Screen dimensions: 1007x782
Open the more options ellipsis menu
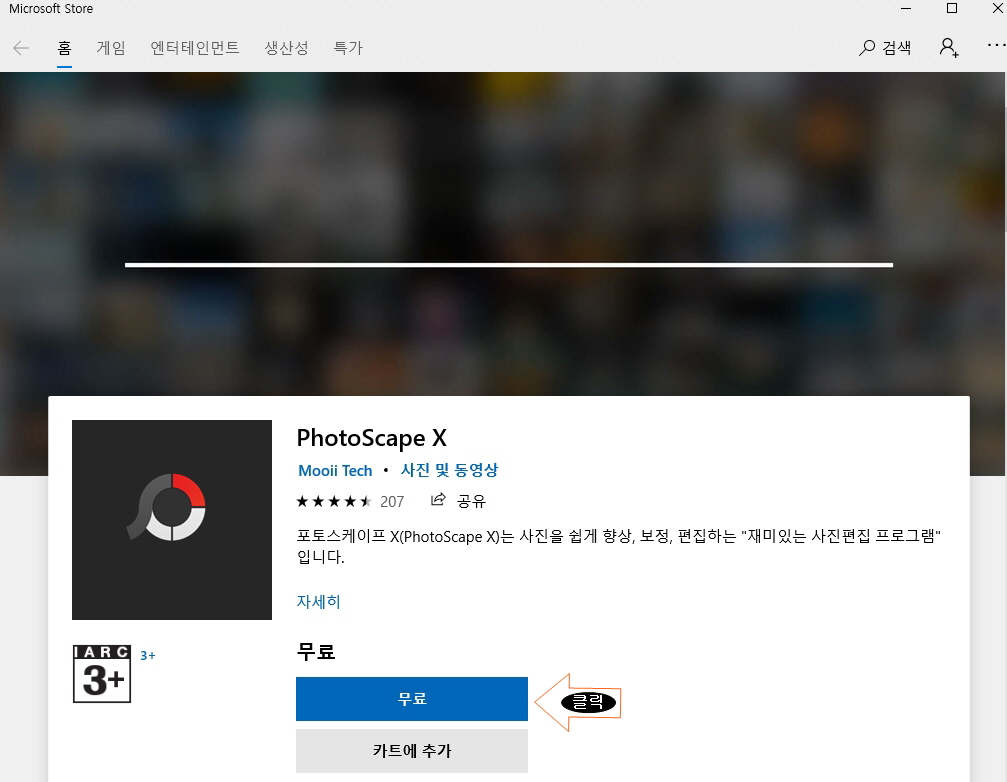click(x=997, y=45)
